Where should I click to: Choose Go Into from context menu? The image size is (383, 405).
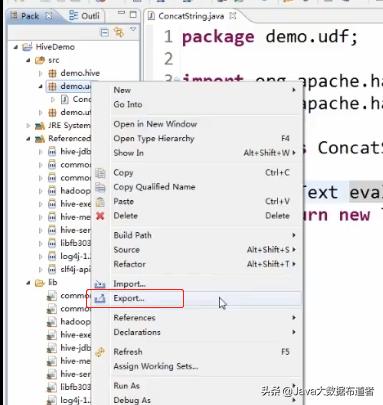pos(198,104)
